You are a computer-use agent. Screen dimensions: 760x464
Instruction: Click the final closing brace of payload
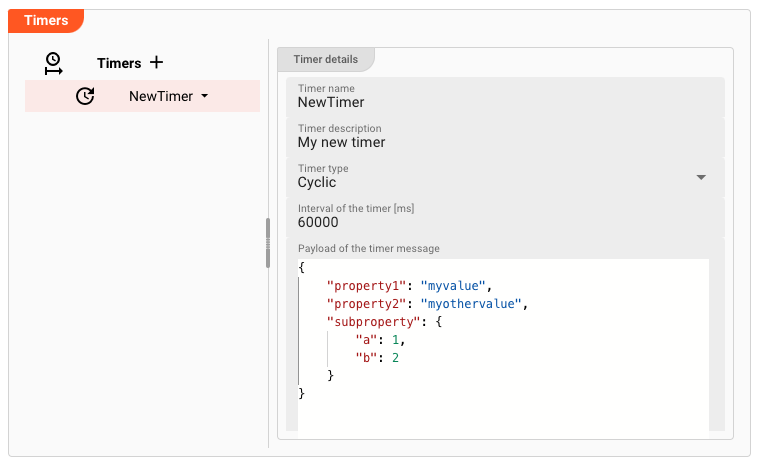click(302, 394)
